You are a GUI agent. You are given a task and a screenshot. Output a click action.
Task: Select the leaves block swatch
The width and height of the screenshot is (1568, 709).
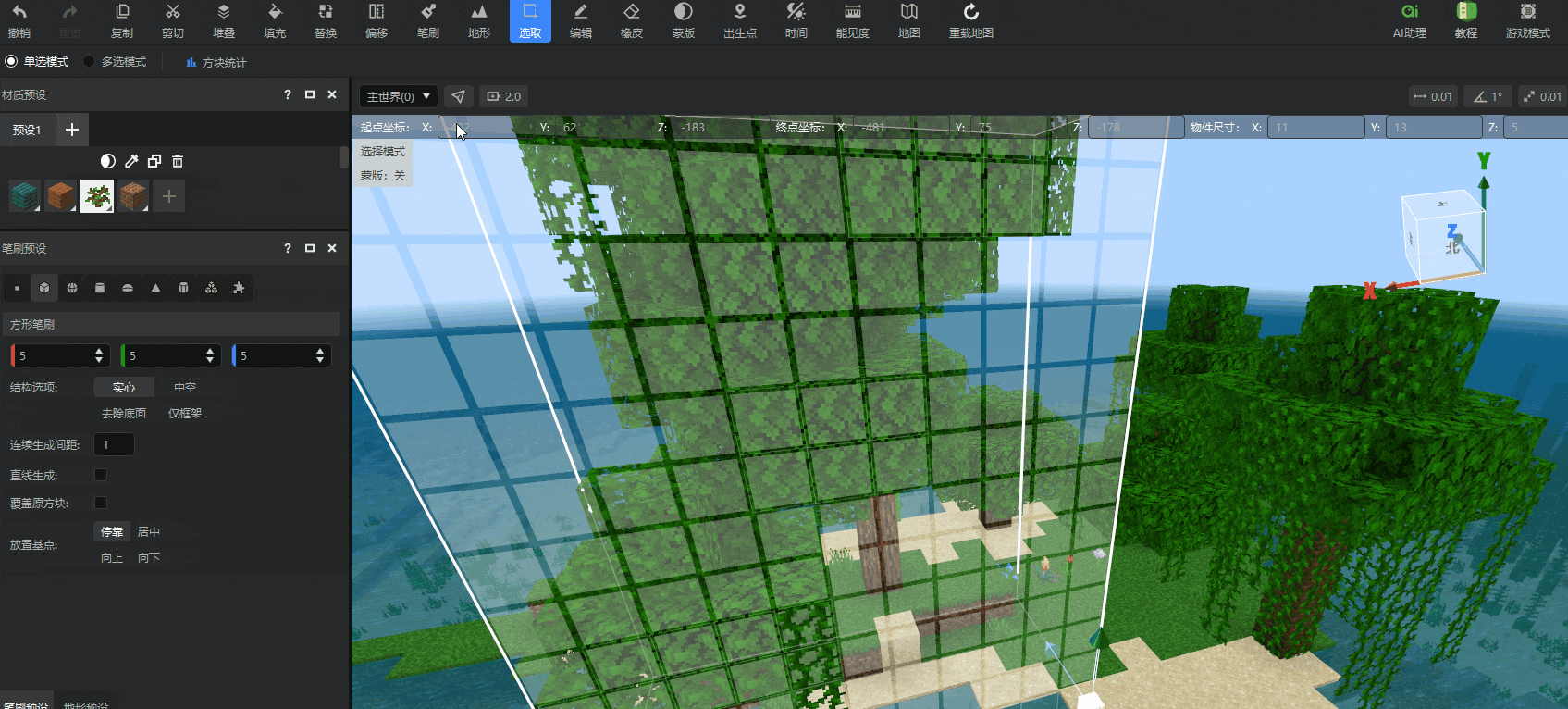point(97,196)
